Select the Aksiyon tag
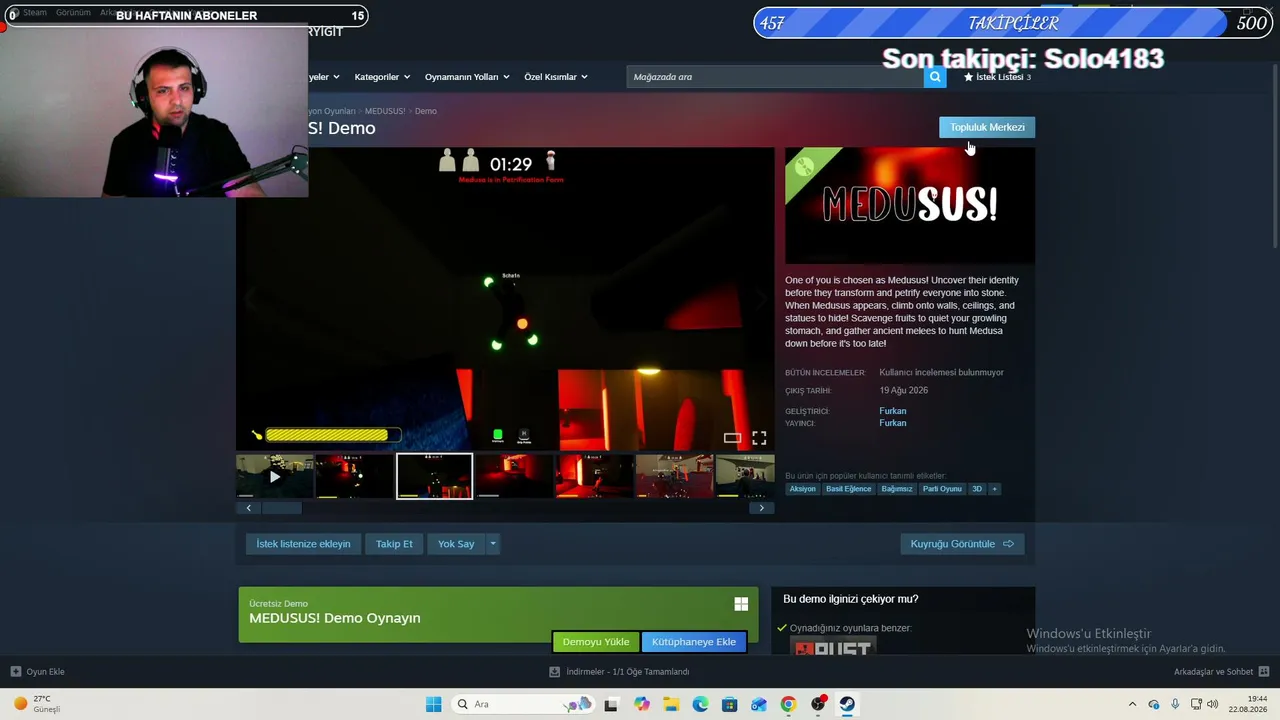The width and height of the screenshot is (1280, 720). (802, 489)
